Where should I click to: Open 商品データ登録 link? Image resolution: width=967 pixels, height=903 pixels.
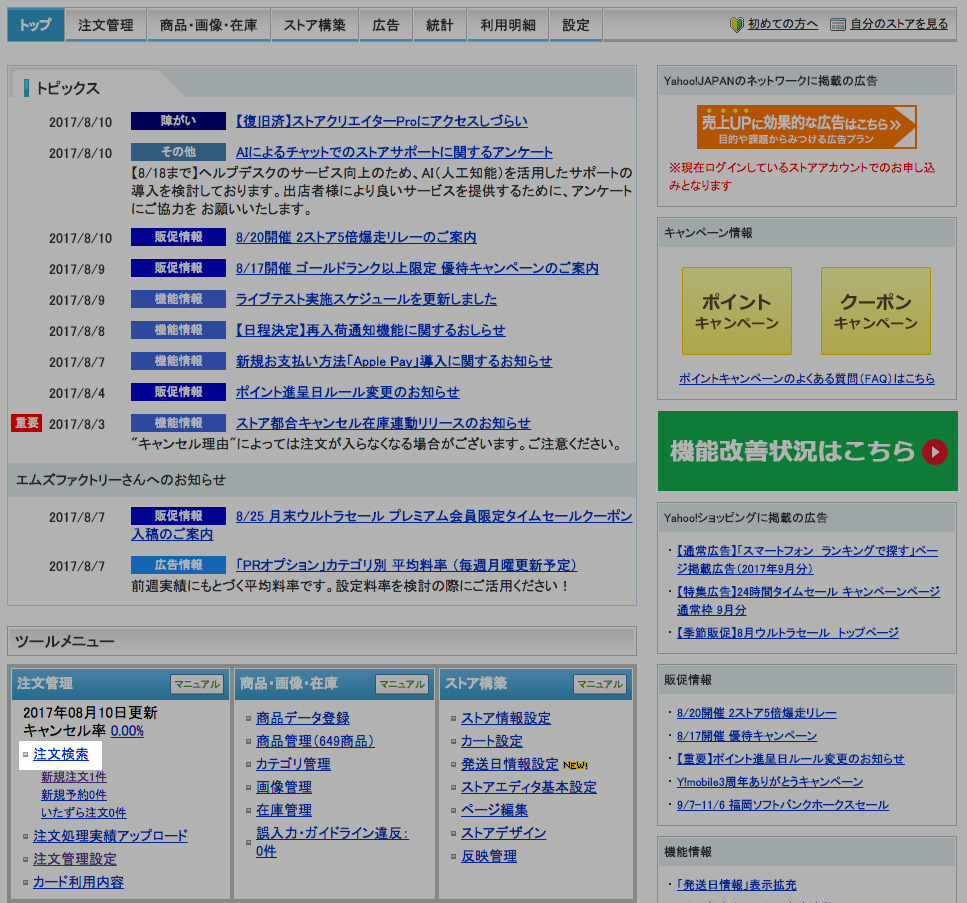coord(303,718)
